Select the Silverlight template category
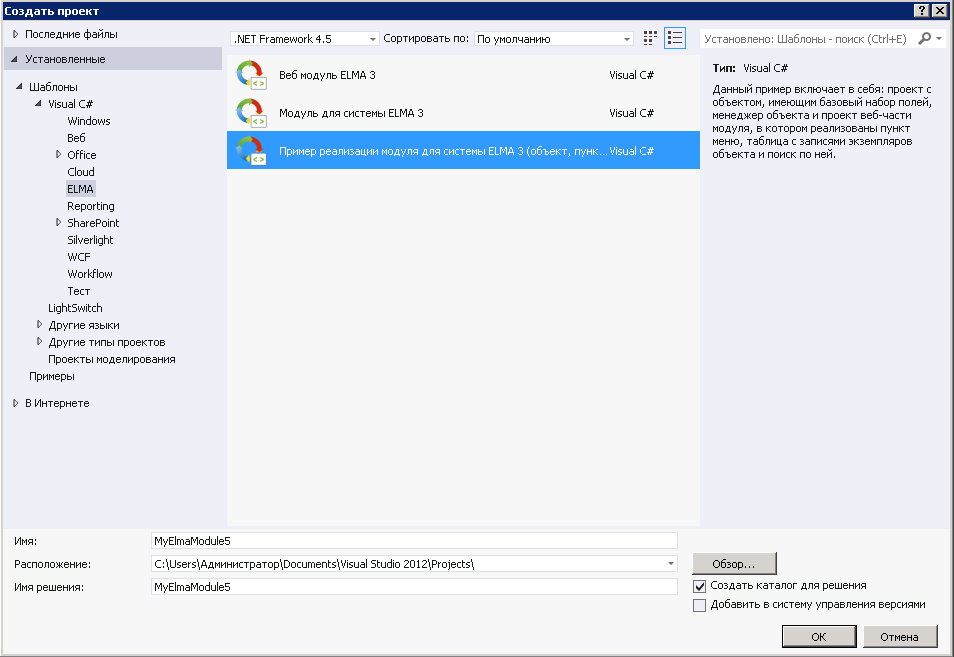The image size is (954, 657). [x=90, y=240]
